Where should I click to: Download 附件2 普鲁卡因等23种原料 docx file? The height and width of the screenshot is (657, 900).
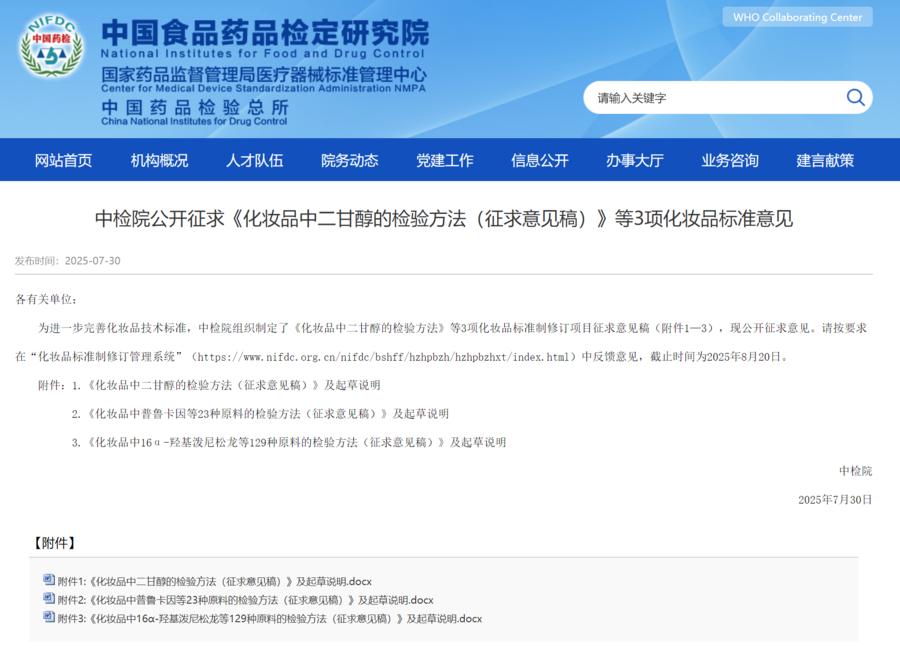click(x=246, y=600)
